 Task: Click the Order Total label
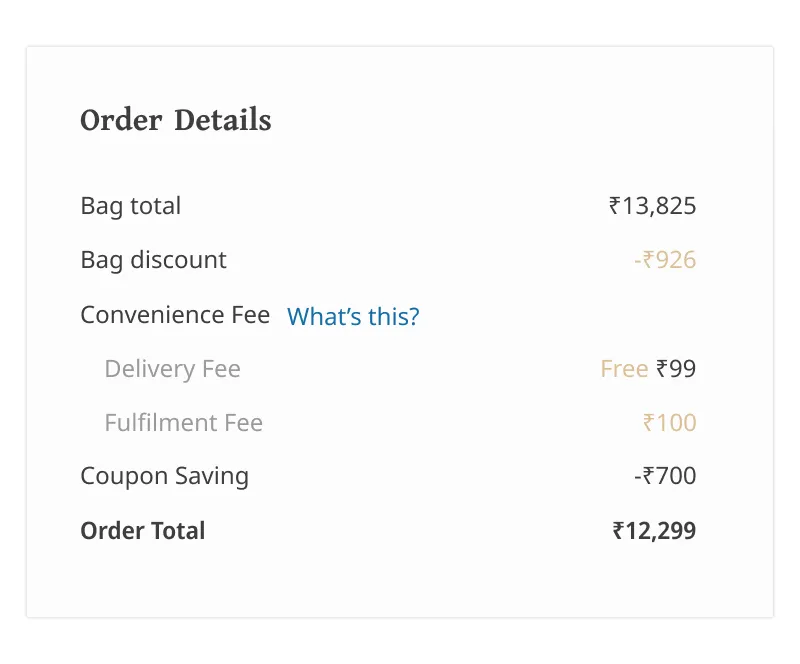point(142,531)
